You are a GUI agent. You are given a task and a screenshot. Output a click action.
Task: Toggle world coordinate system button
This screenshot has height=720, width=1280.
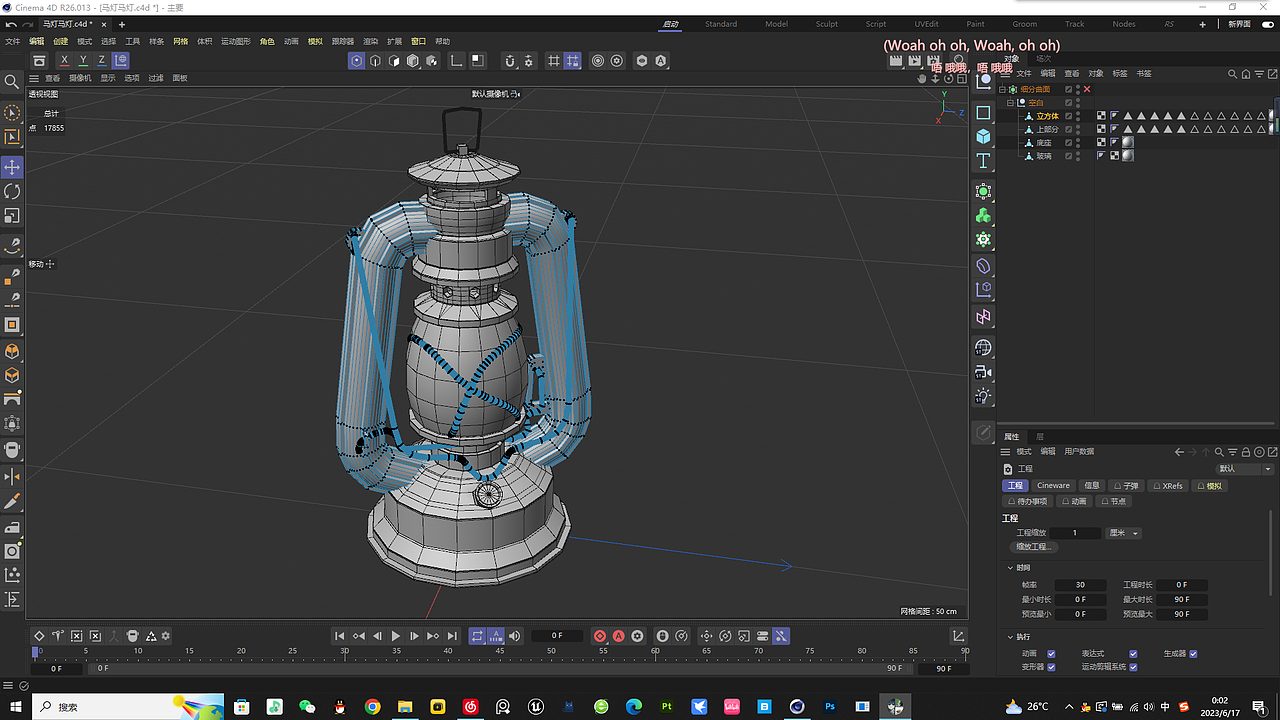click(x=121, y=61)
